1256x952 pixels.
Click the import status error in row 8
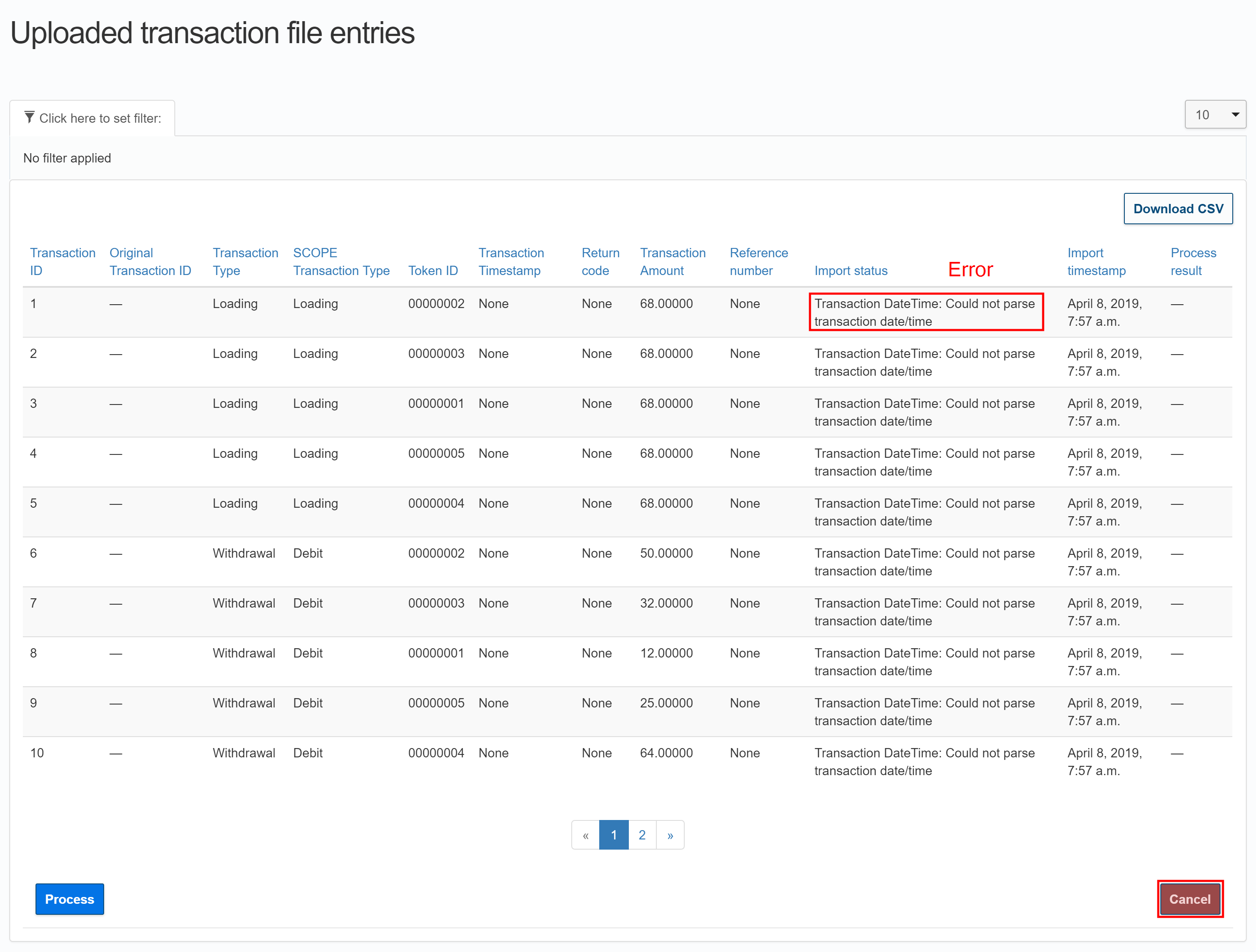point(924,662)
